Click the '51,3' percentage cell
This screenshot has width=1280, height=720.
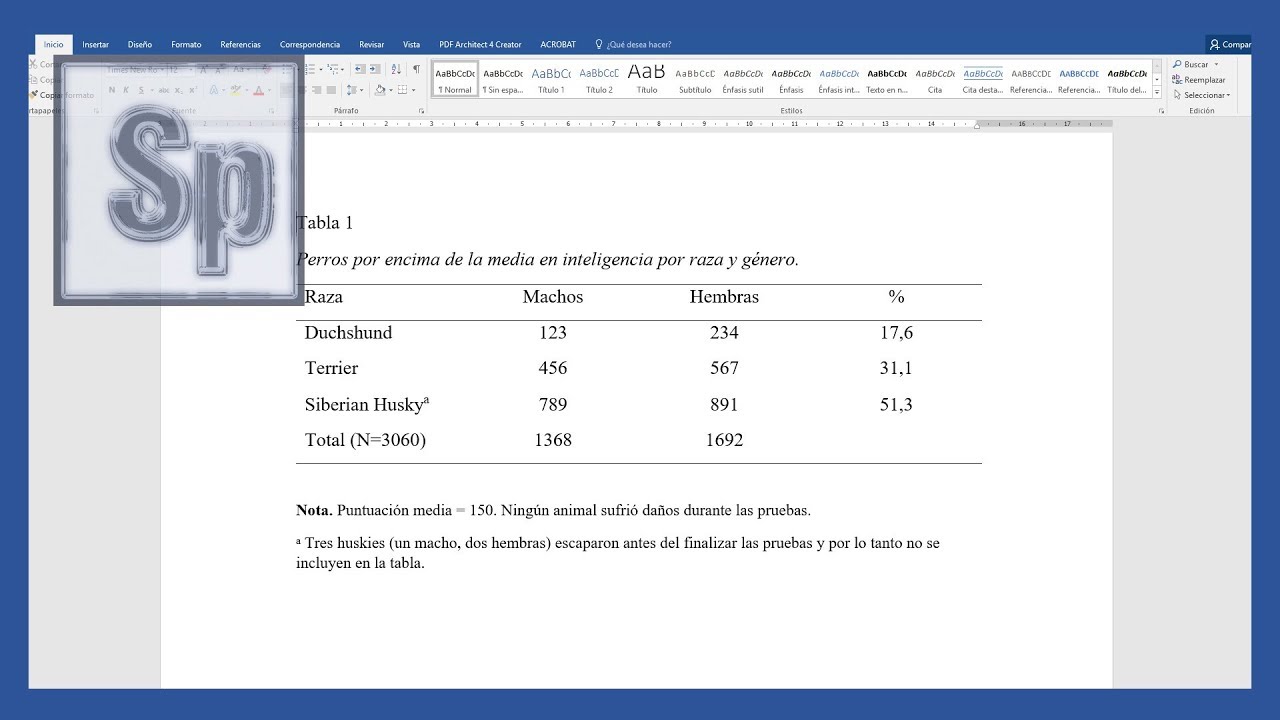(896, 405)
